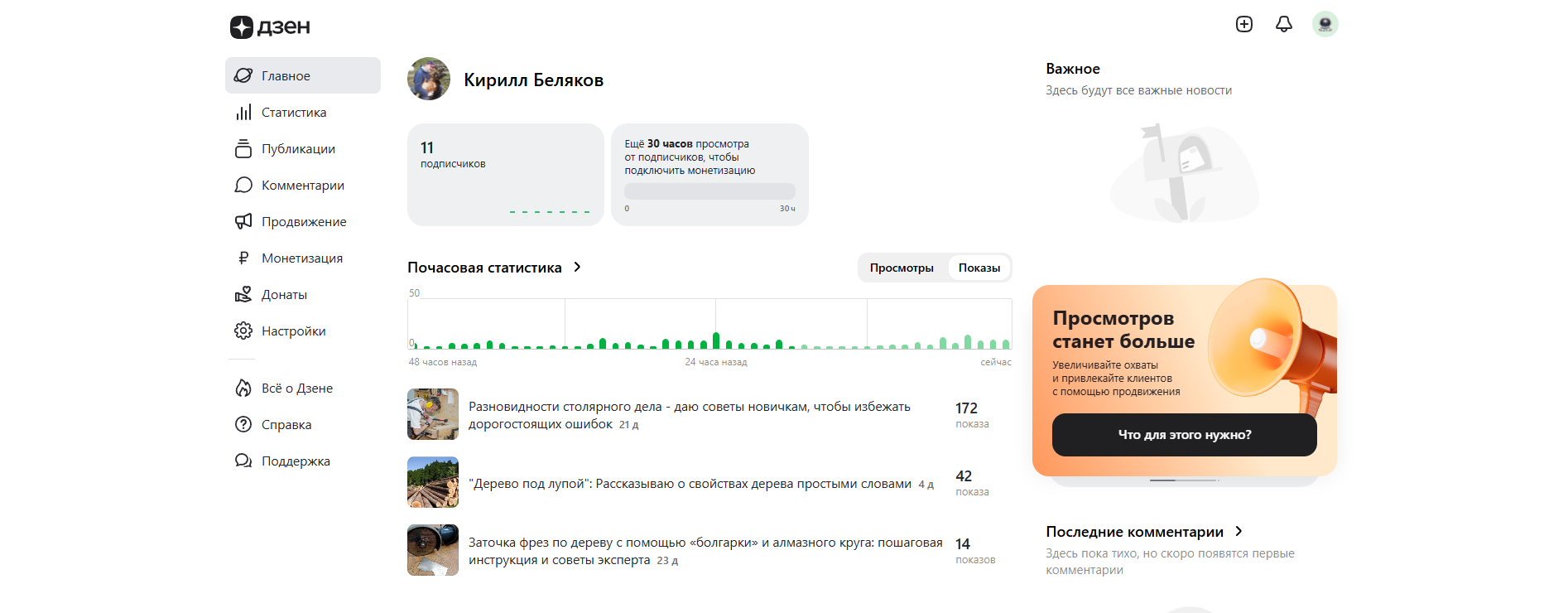Click the 14 показов count
This screenshot has width=1568, height=613.
coord(975,551)
